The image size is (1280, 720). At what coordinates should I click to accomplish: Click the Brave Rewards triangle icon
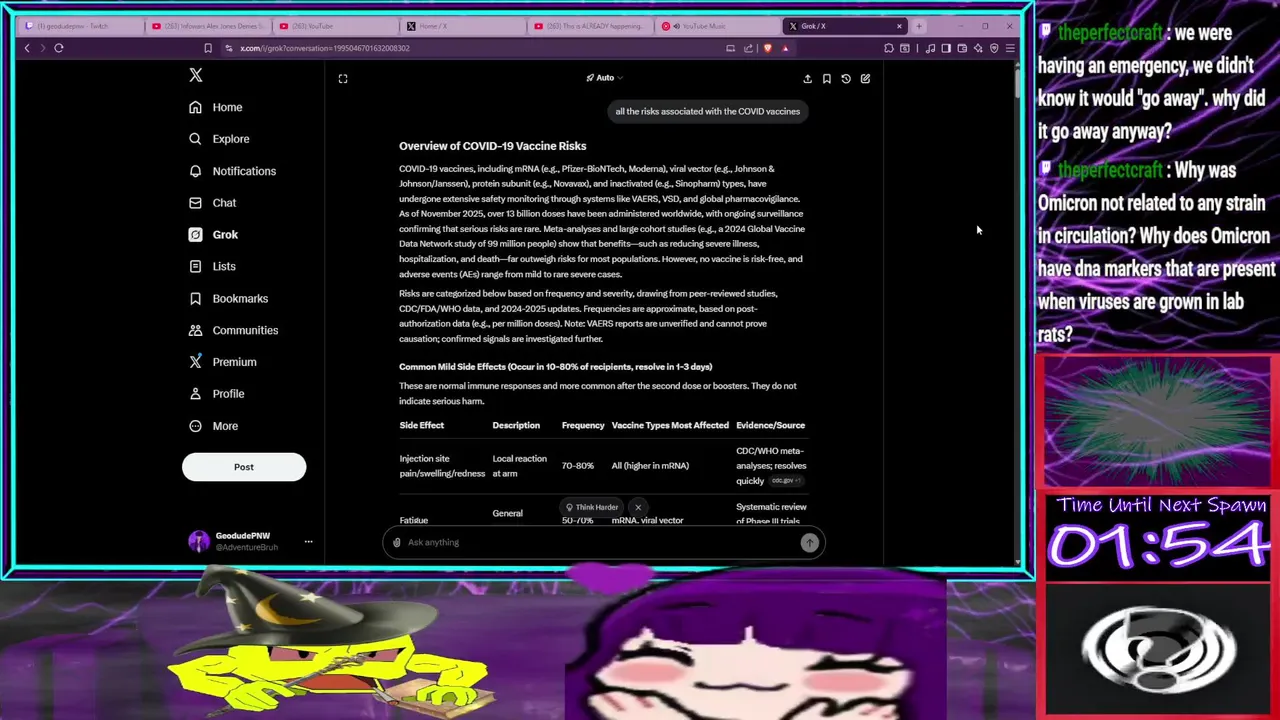(x=785, y=48)
